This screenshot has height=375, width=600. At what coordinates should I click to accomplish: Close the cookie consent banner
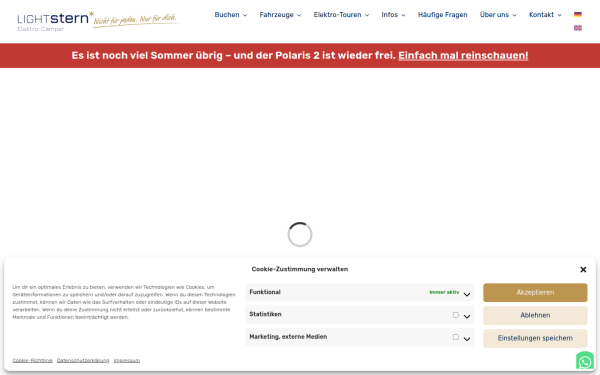[583, 269]
